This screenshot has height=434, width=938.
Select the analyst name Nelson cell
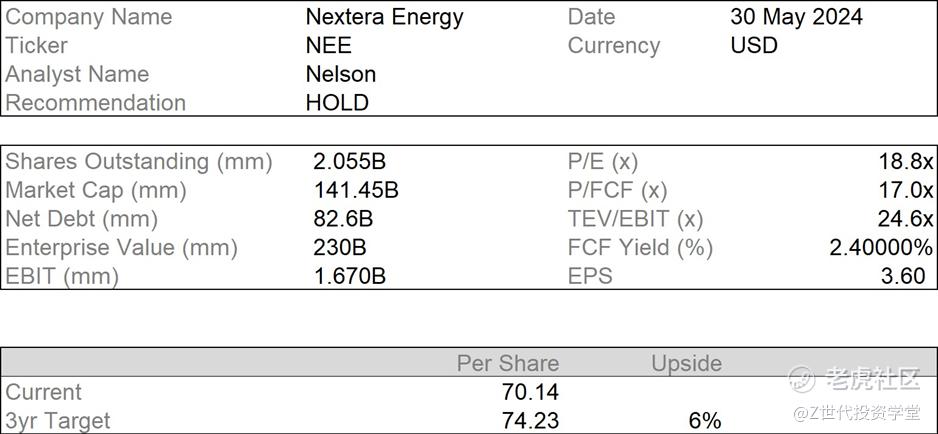tap(341, 74)
